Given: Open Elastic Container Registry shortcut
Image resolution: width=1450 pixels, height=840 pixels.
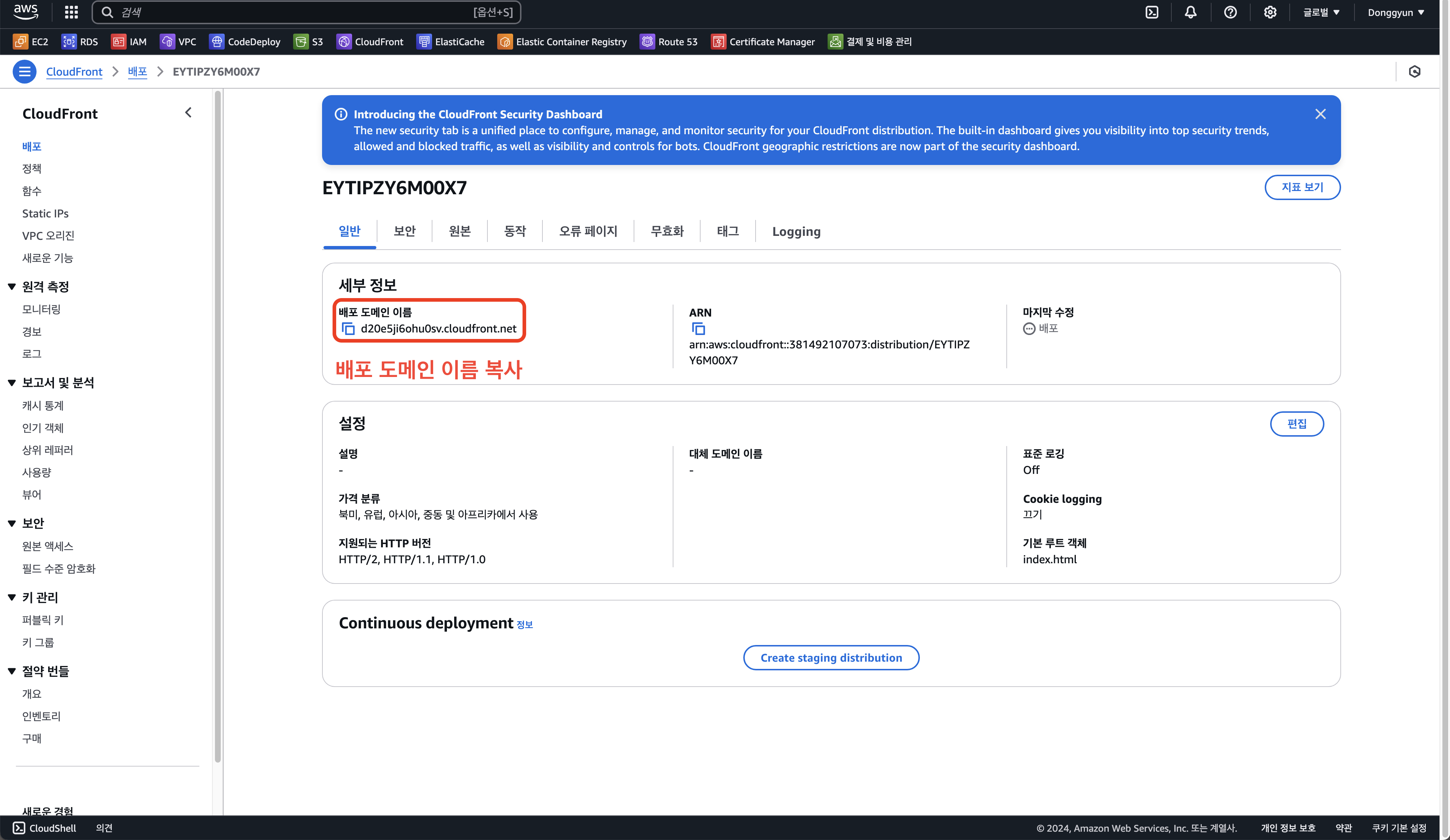Looking at the screenshot, I should 562,42.
